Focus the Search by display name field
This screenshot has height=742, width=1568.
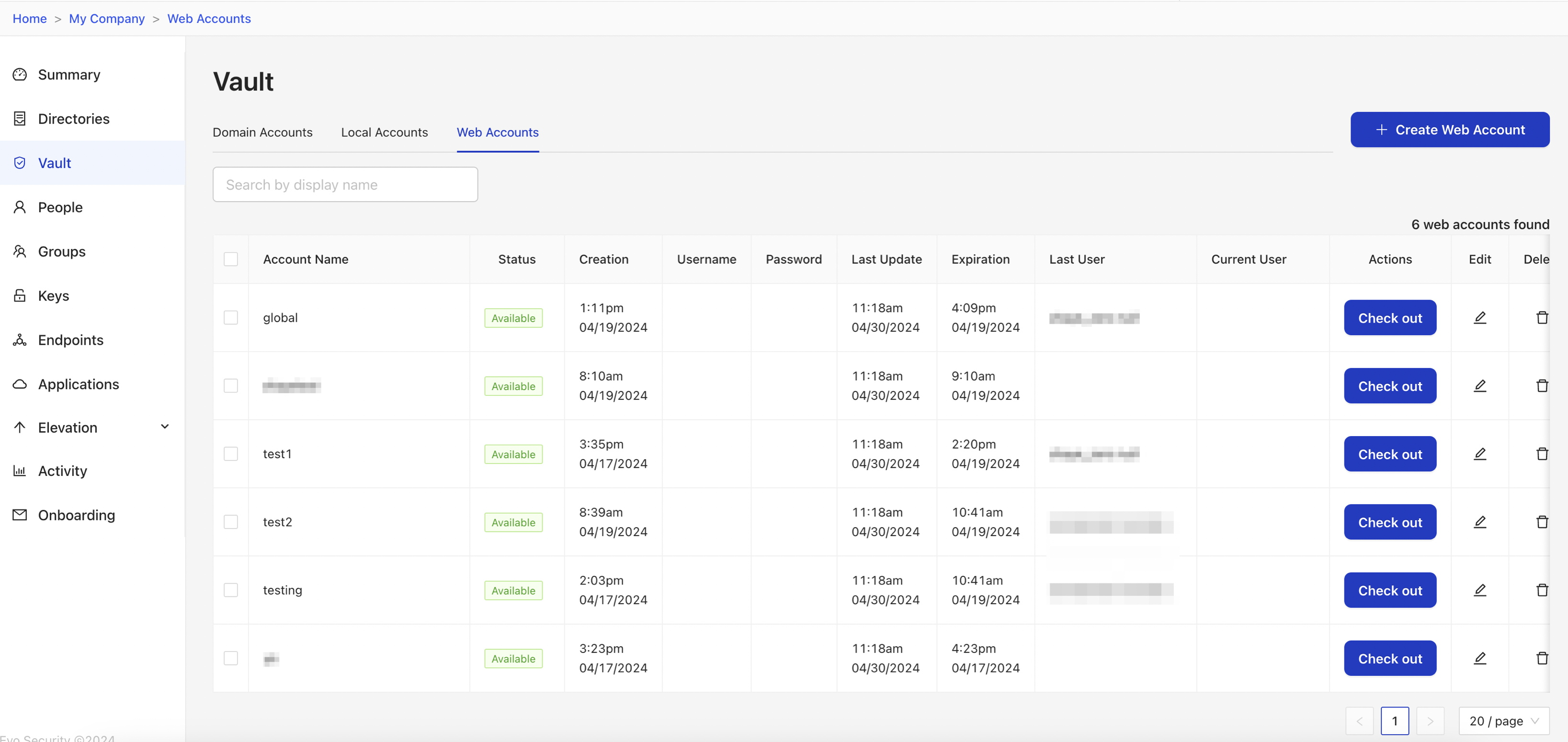point(345,184)
